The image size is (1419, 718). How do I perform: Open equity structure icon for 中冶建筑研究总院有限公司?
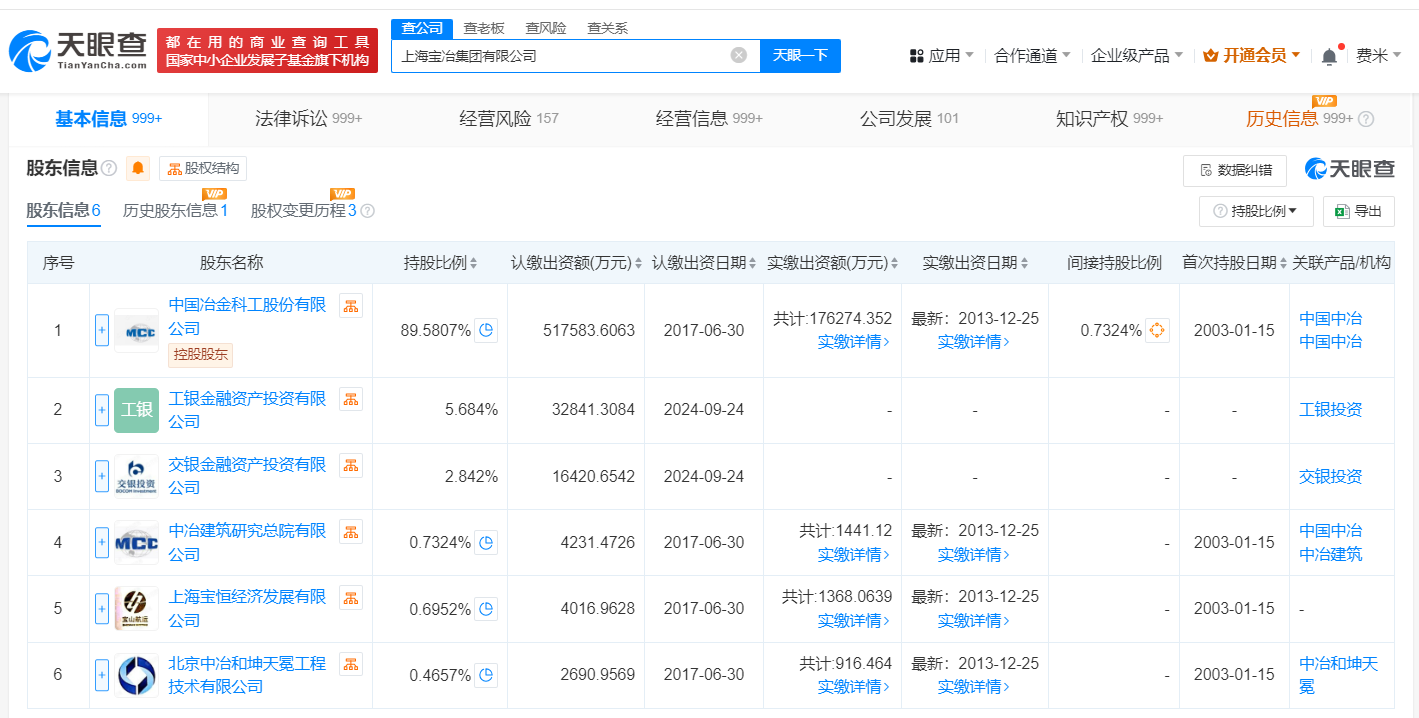point(351,531)
